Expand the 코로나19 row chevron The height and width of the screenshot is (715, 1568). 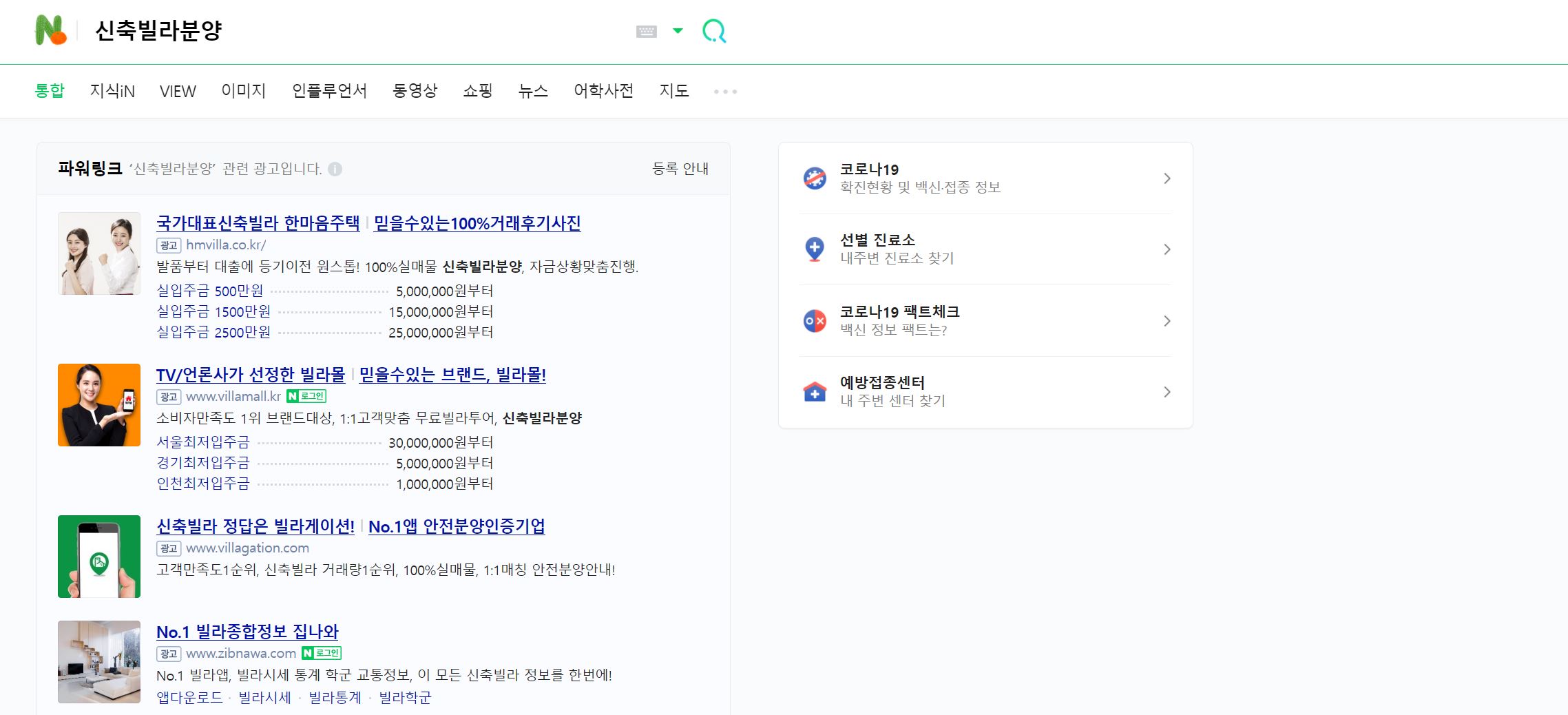(x=1167, y=178)
